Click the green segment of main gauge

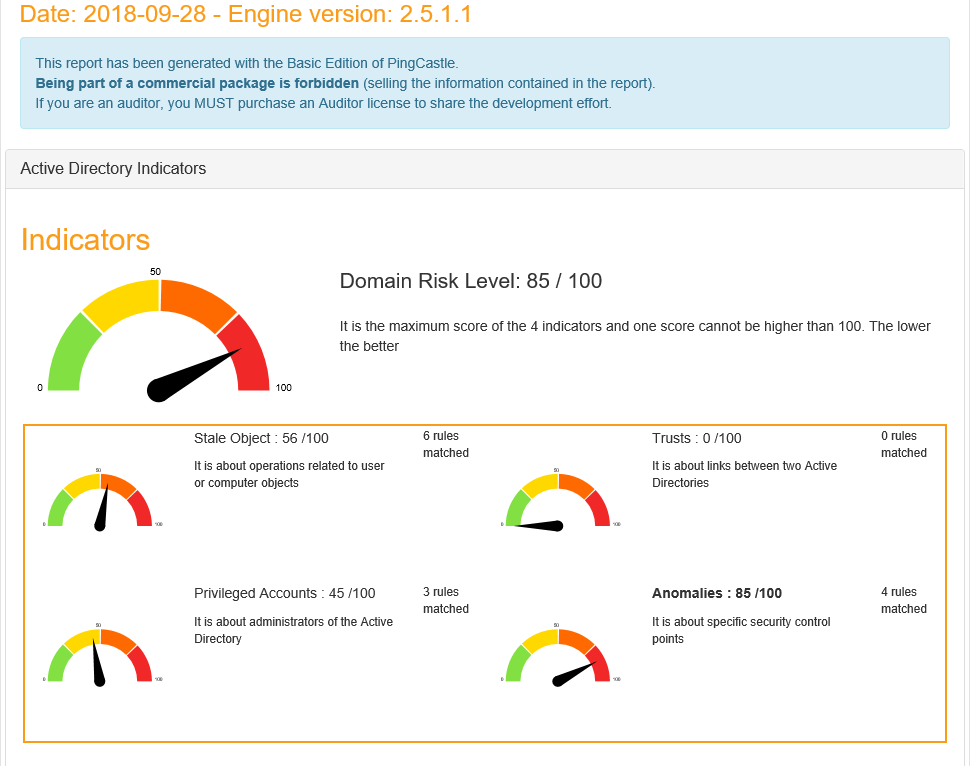[68, 355]
